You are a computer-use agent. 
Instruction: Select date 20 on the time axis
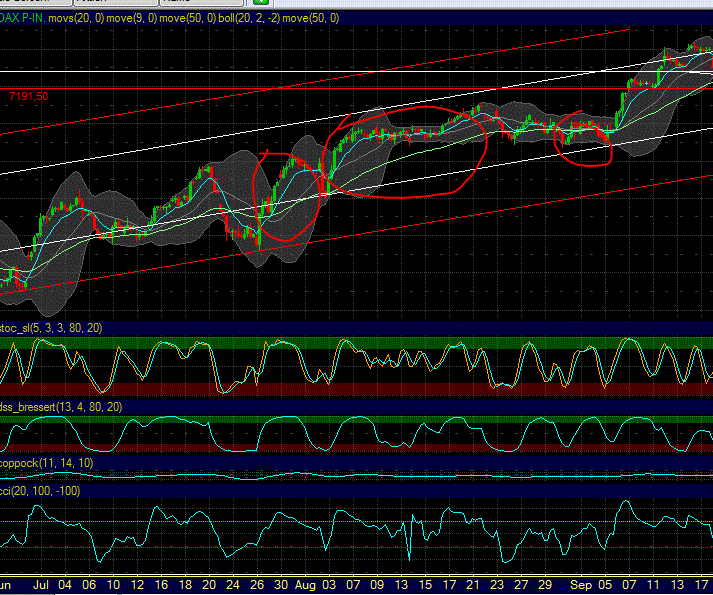point(209,585)
